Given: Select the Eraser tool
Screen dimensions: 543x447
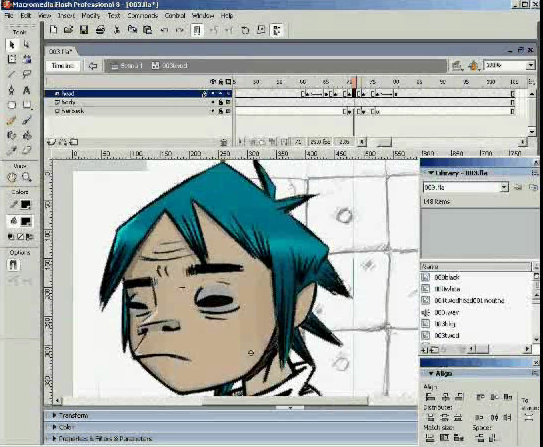Looking at the screenshot, I should 26,150.
